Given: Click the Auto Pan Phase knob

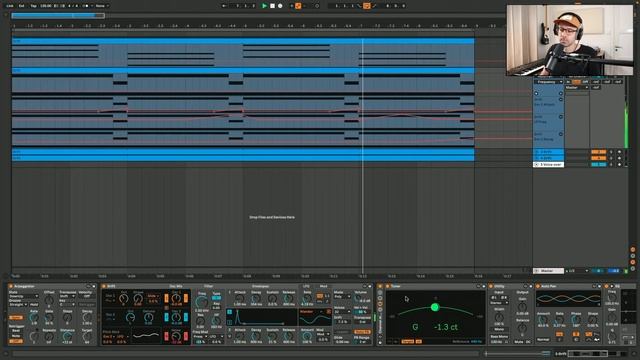Looking at the screenshot, I should 576,320.
